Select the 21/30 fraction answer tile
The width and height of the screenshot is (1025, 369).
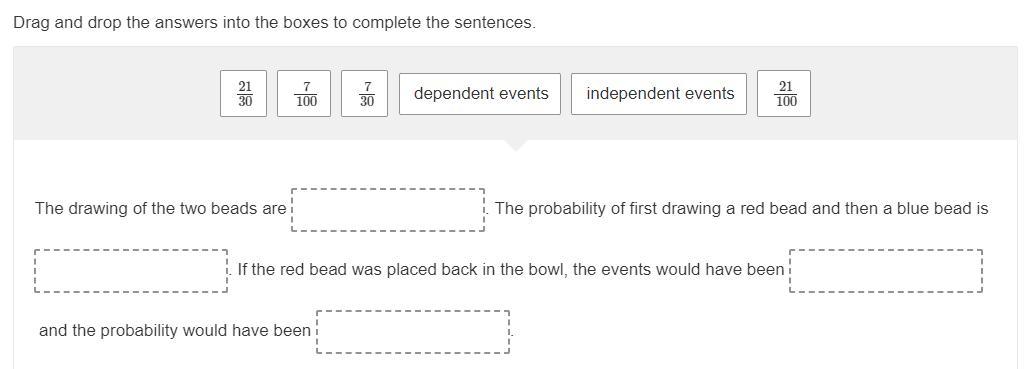(244, 94)
